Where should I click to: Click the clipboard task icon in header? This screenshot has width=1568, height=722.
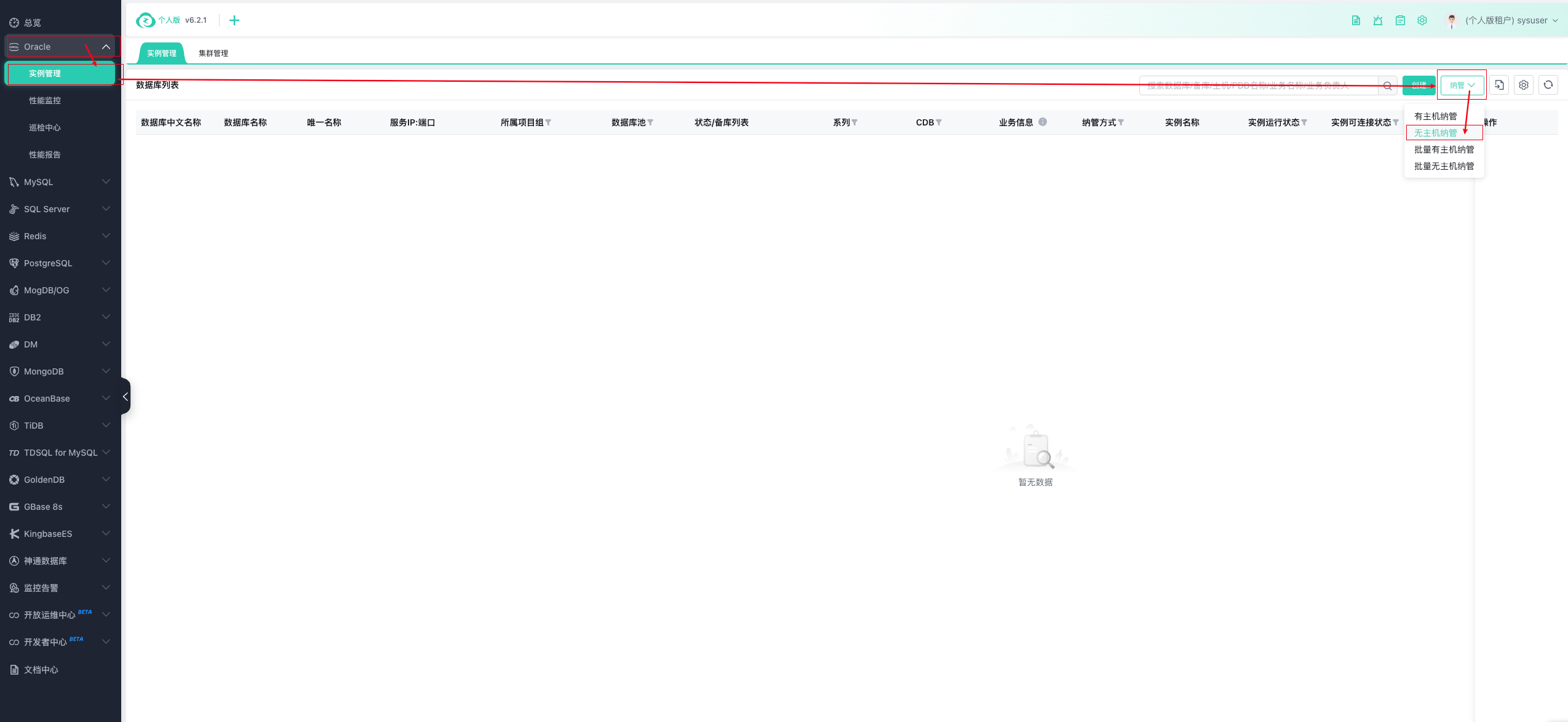pyautogui.click(x=1400, y=20)
